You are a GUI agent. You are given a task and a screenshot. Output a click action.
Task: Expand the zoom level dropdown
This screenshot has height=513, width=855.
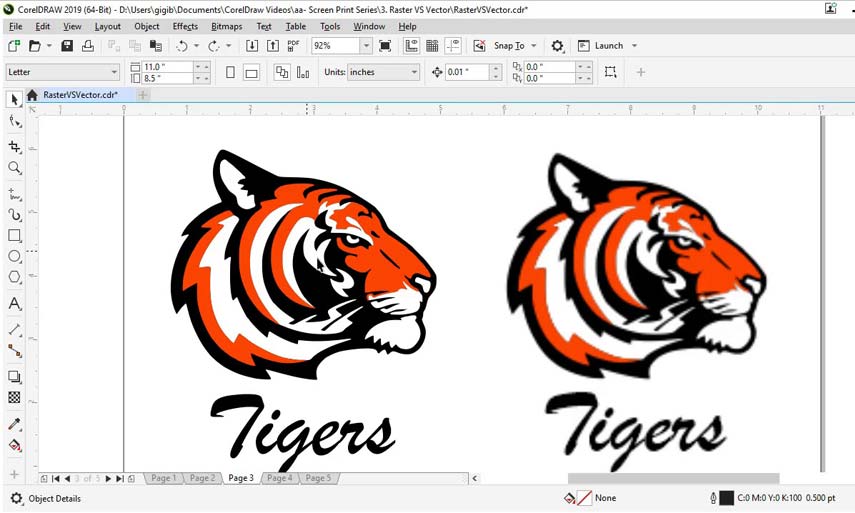[366, 46]
